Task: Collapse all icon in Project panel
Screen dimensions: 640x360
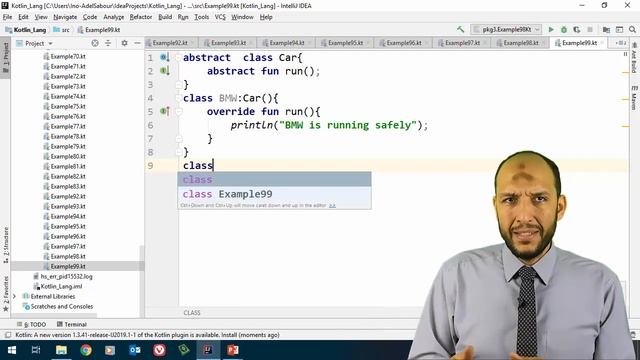Action: (108, 43)
